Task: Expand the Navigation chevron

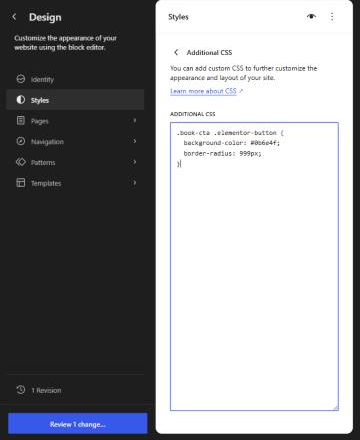Action: pos(135,141)
